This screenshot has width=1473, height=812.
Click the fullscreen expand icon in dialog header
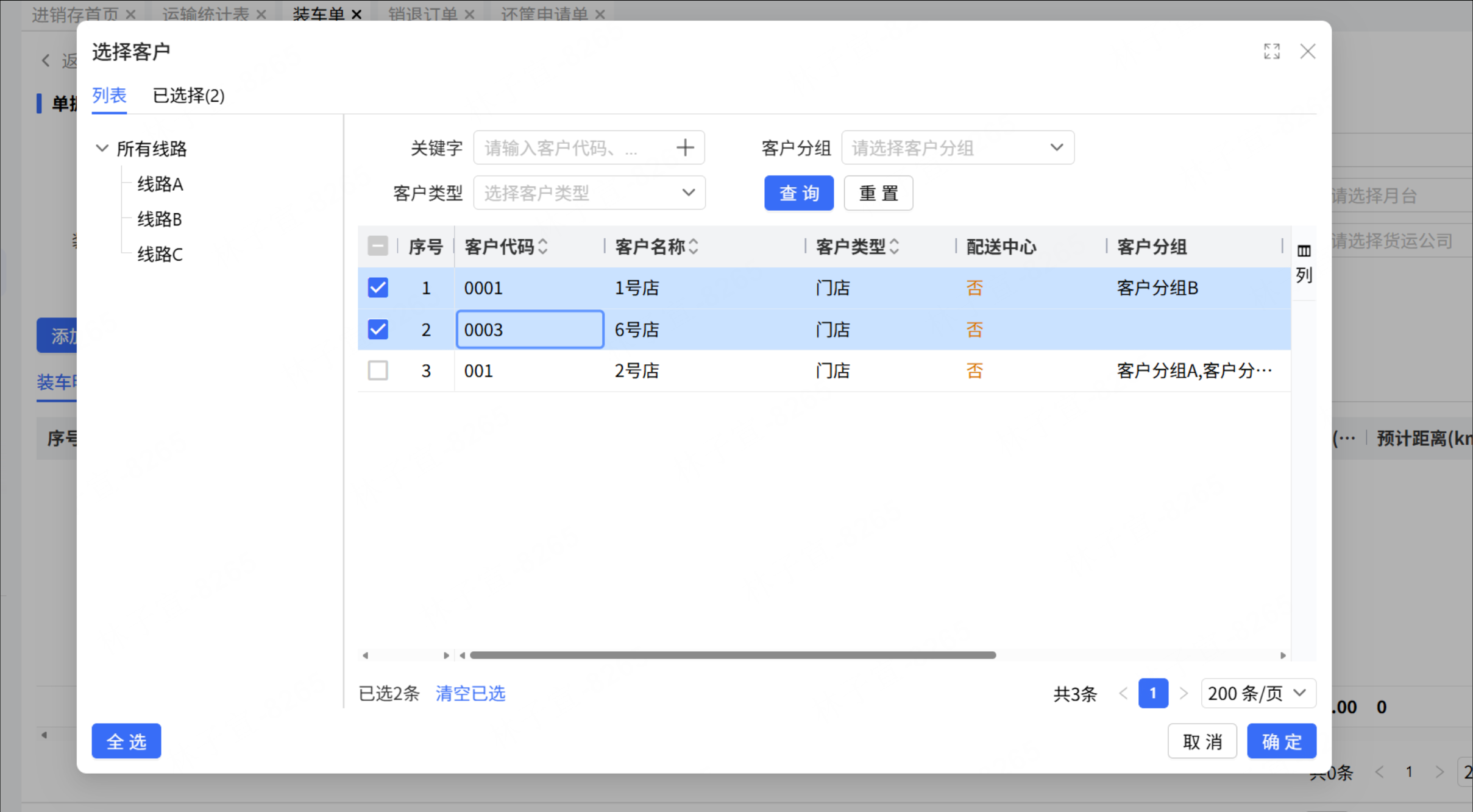[1271, 51]
